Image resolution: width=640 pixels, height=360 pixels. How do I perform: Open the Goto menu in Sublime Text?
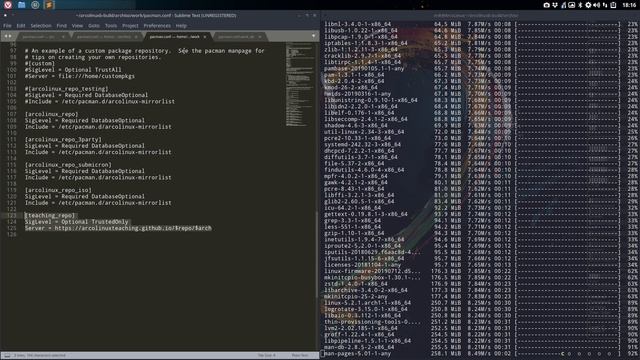click(94, 26)
